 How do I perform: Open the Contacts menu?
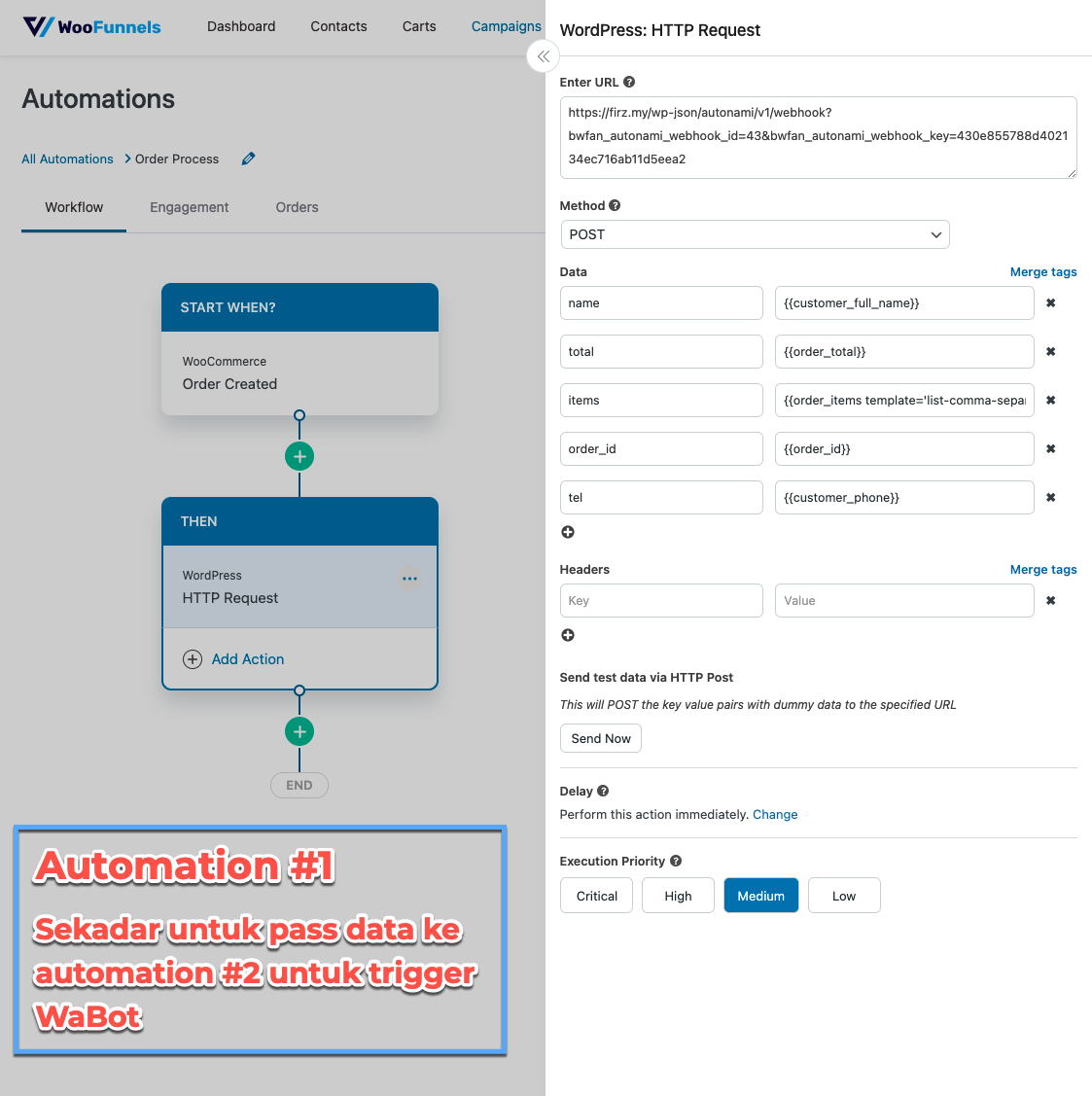click(338, 26)
